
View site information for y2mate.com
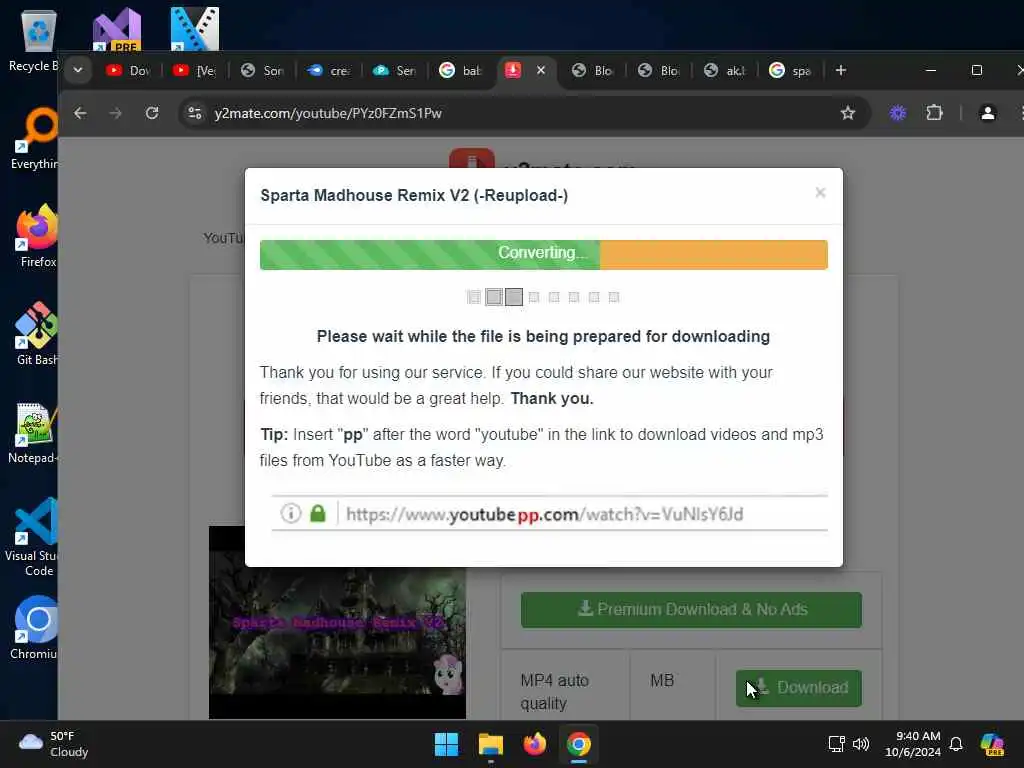pyautogui.click(x=194, y=113)
